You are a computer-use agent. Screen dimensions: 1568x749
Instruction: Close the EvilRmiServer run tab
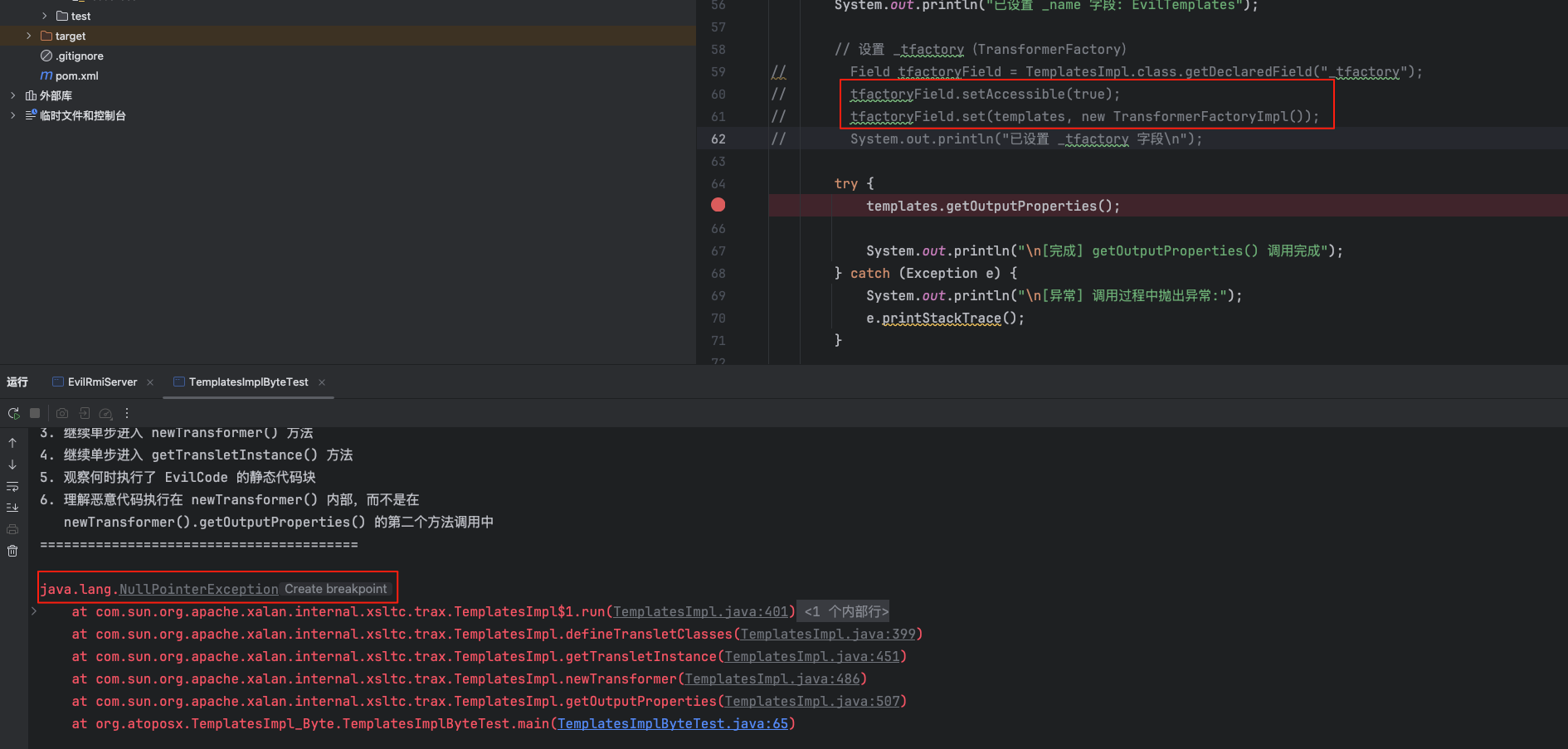150,382
